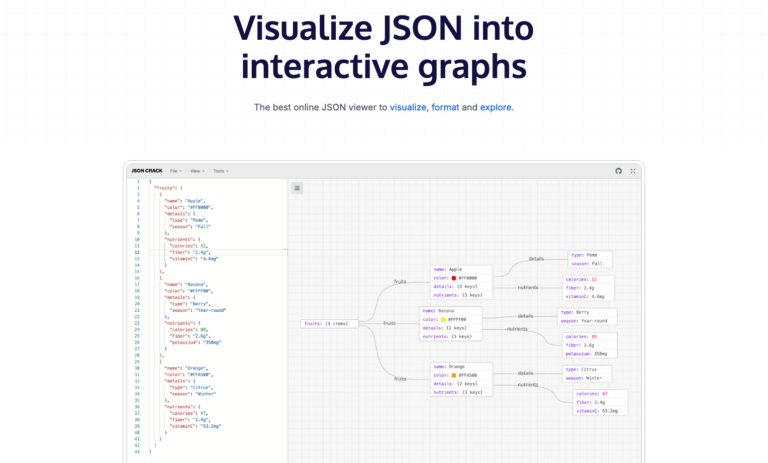This screenshot has height=463, width=768.
Task: Click the orange #FFA500 swatch in the Orange node
Action: pyautogui.click(x=454, y=375)
